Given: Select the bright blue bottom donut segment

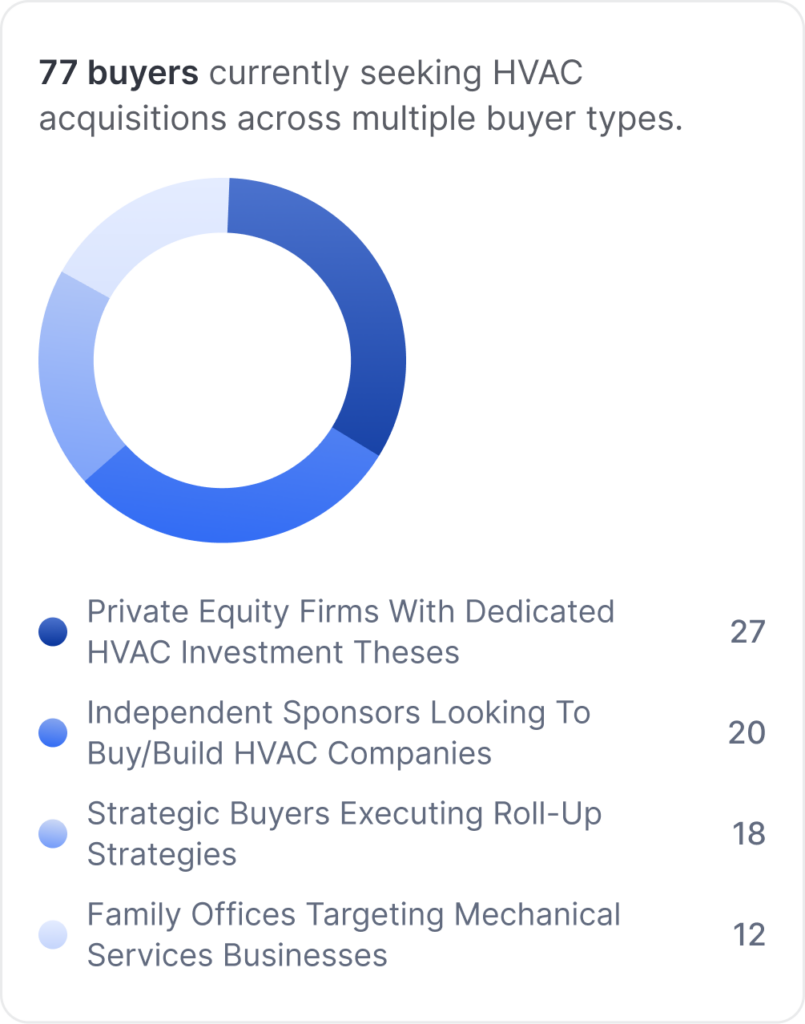Looking at the screenshot, I should [235, 513].
